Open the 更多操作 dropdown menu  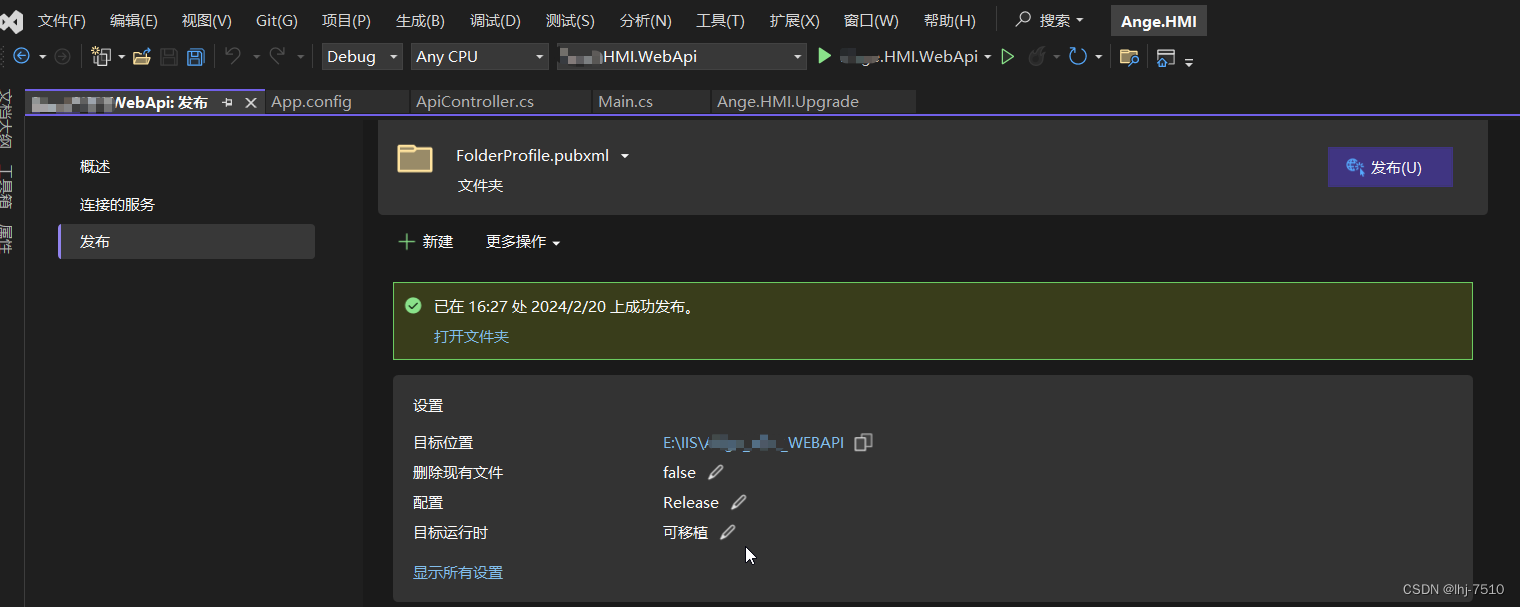[x=521, y=241]
